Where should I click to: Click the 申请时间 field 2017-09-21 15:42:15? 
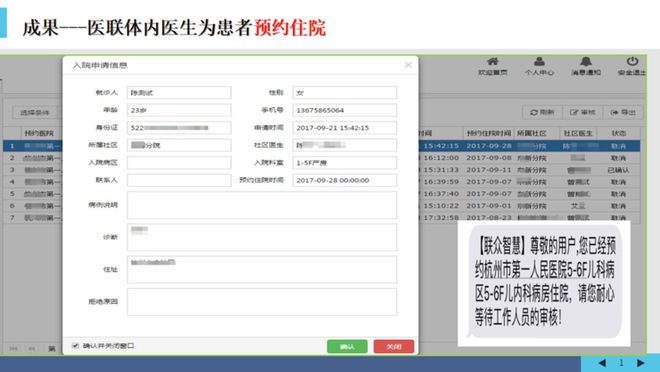point(345,128)
